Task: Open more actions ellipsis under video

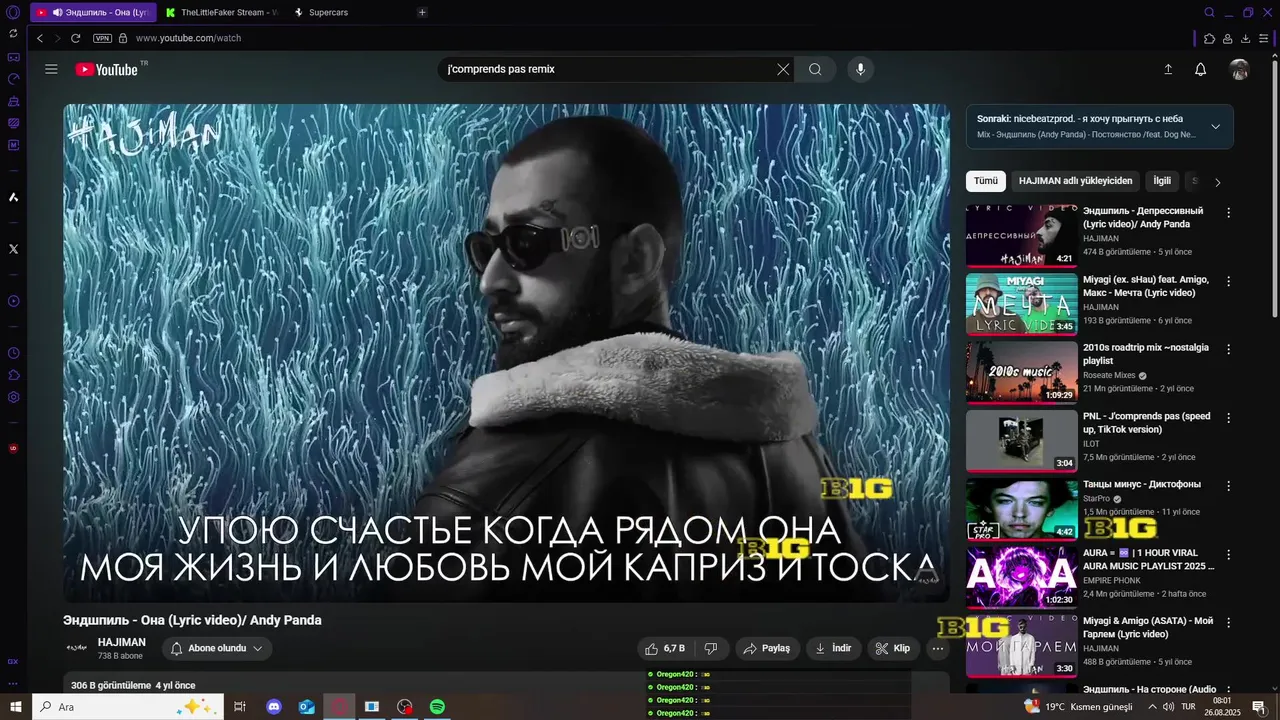Action: 938,648
